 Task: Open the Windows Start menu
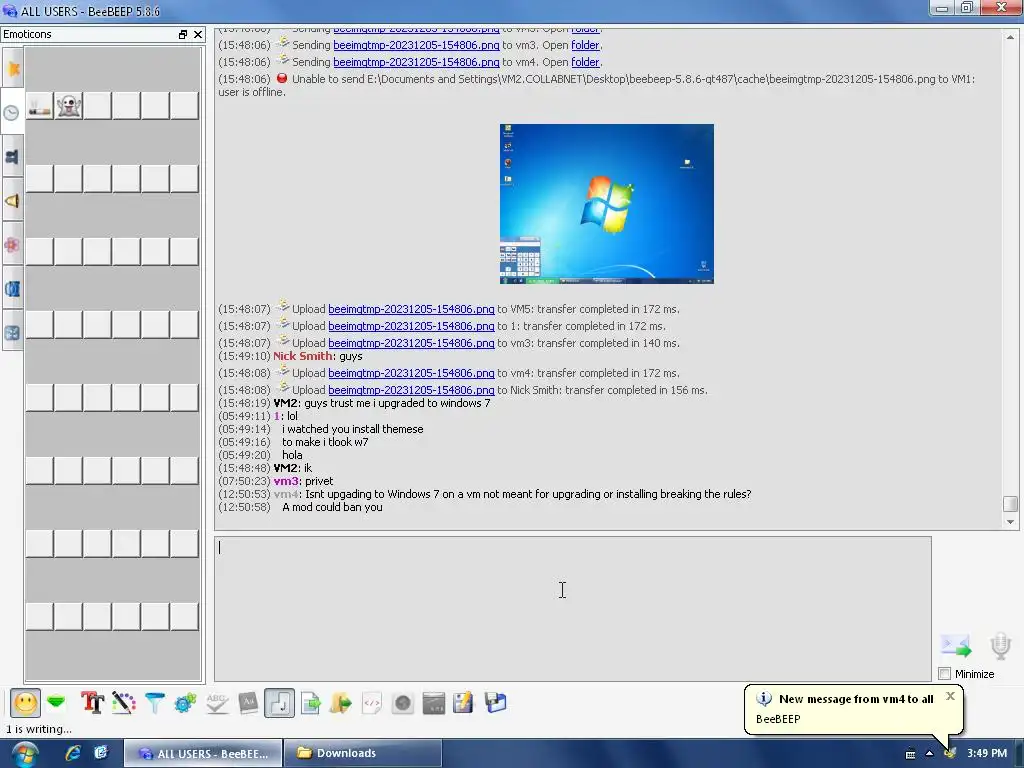(x=24, y=754)
